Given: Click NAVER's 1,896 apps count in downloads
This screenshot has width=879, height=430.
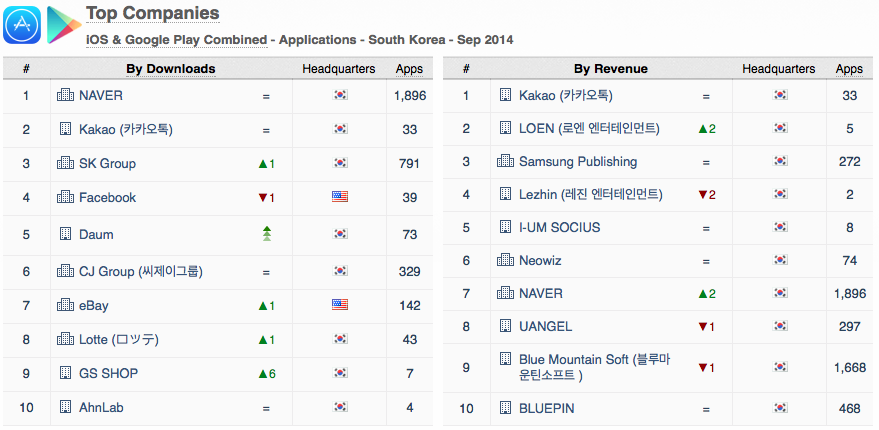Looking at the screenshot, I should tap(409, 96).
